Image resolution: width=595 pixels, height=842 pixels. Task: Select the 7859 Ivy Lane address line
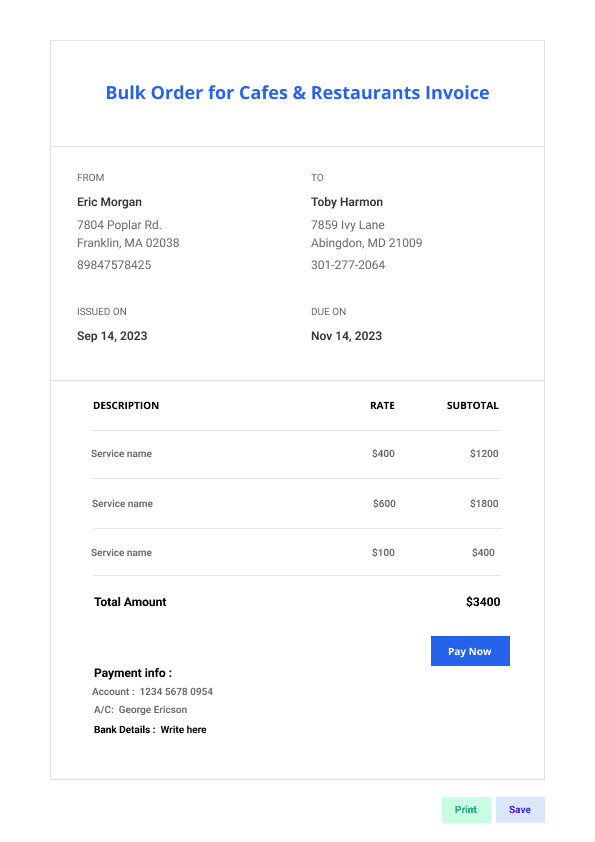347,224
